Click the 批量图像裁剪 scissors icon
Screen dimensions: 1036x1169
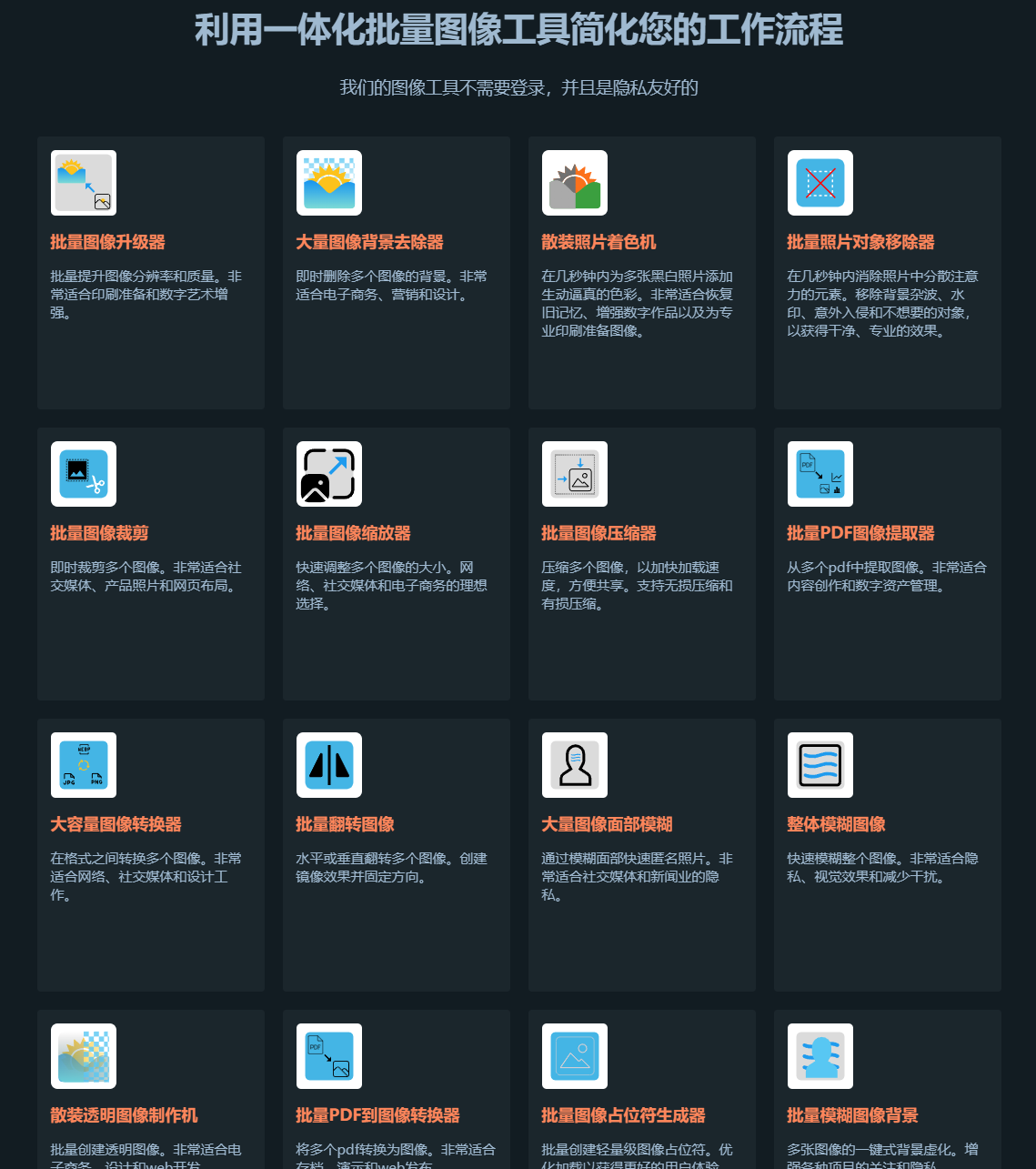click(x=84, y=474)
